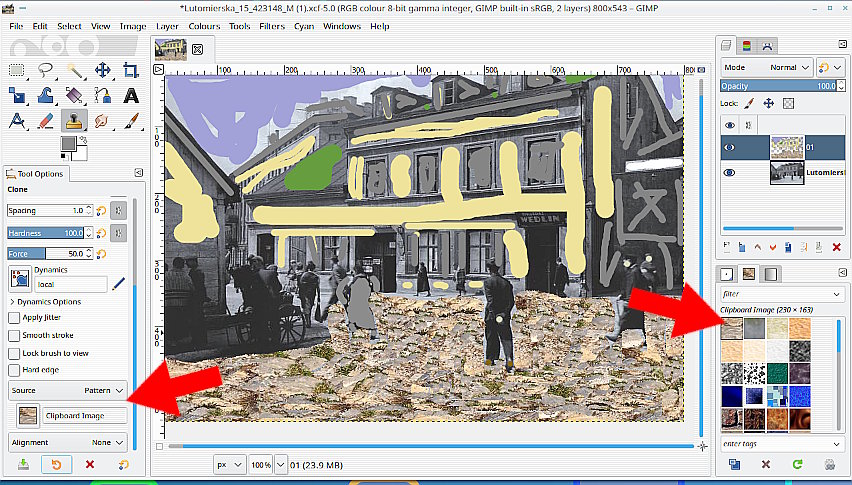Swap foreground and background colours

(84, 140)
